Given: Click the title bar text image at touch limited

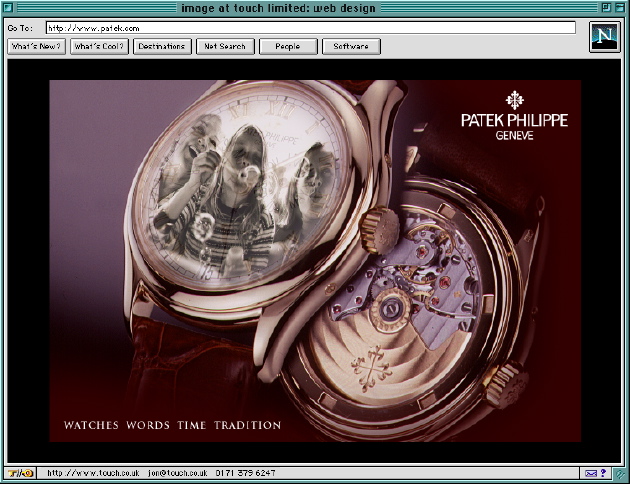Looking at the screenshot, I should click(278, 8).
